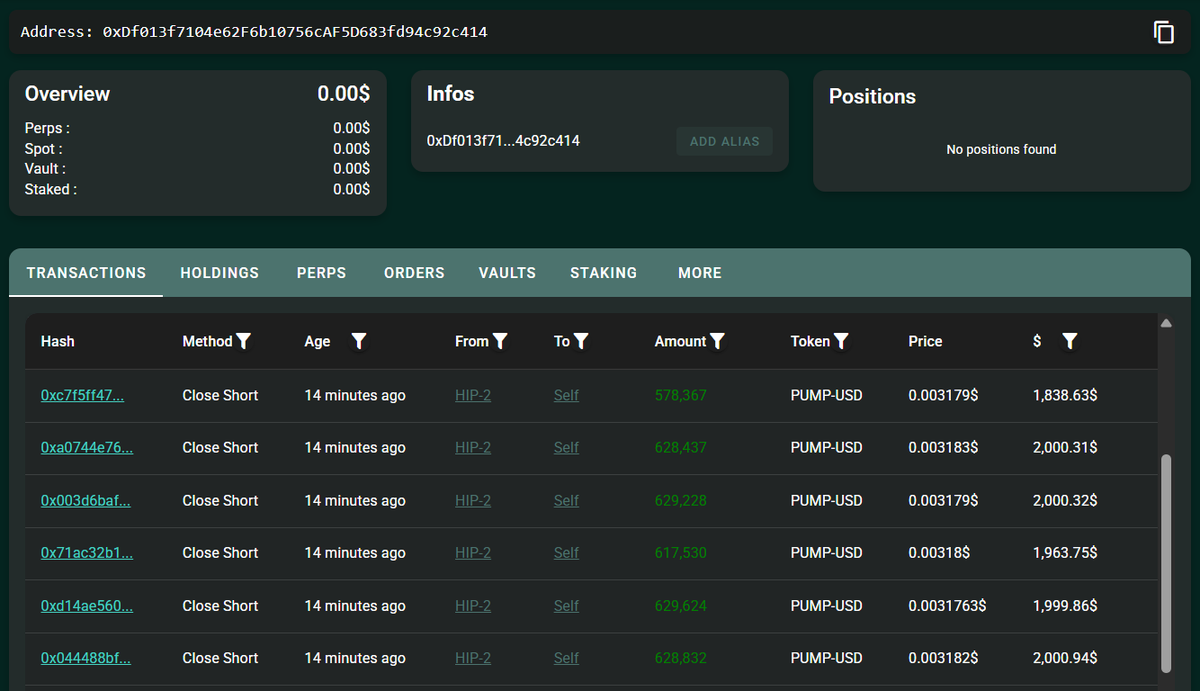Click the amount 578,367
This screenshot has width=1200, height=691.
[x=680, y=395]
